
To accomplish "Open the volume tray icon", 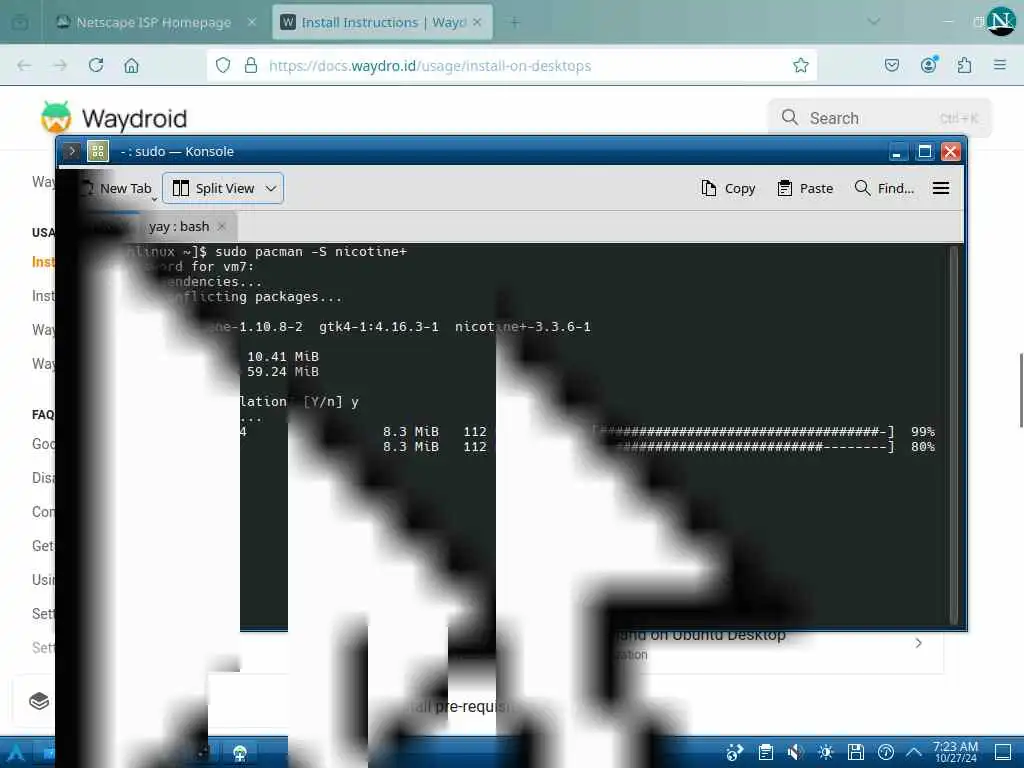I will tap(795, 752).
